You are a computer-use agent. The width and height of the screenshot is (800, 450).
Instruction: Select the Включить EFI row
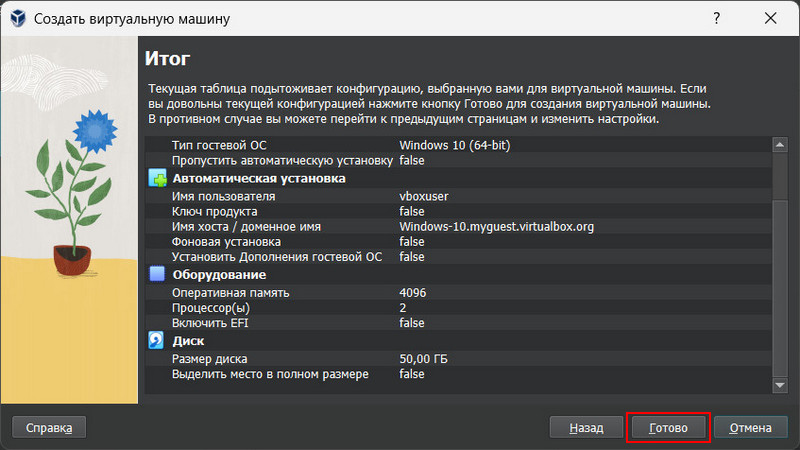pos(458,323)
